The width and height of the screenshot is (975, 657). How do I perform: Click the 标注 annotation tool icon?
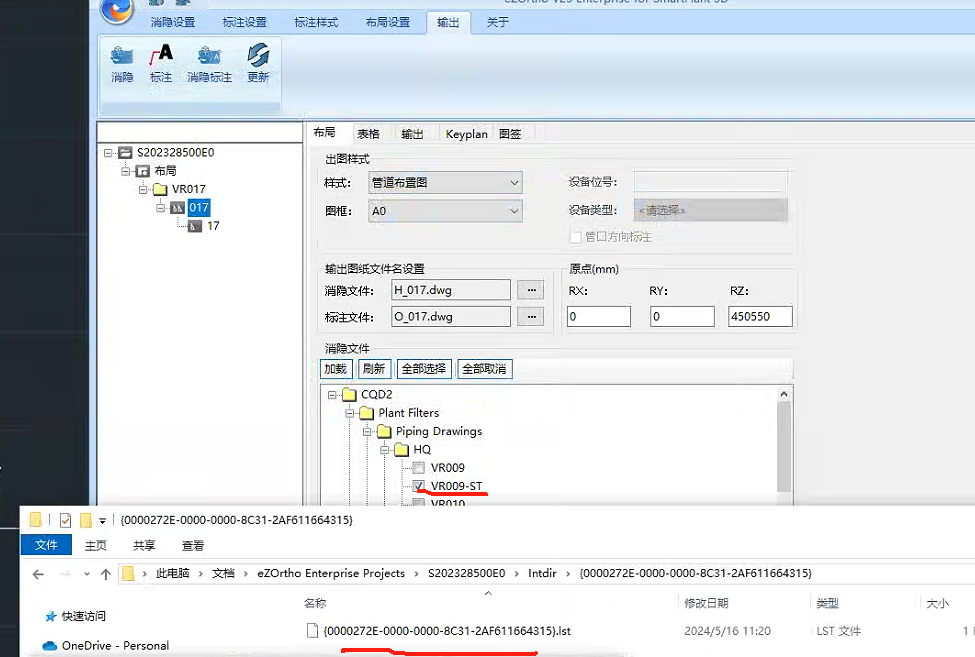(160, 55)
